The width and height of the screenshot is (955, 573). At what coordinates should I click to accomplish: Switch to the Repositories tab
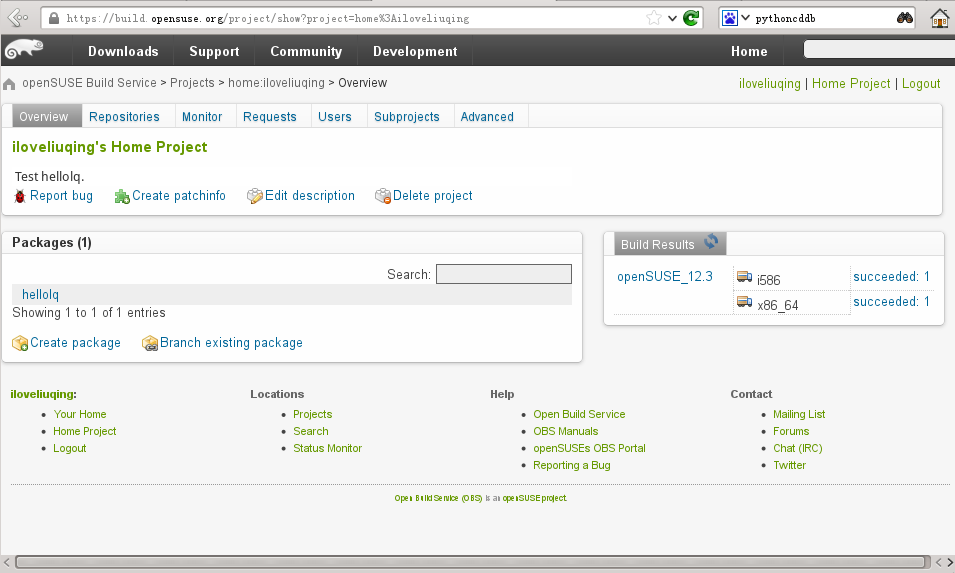point(124,116)
